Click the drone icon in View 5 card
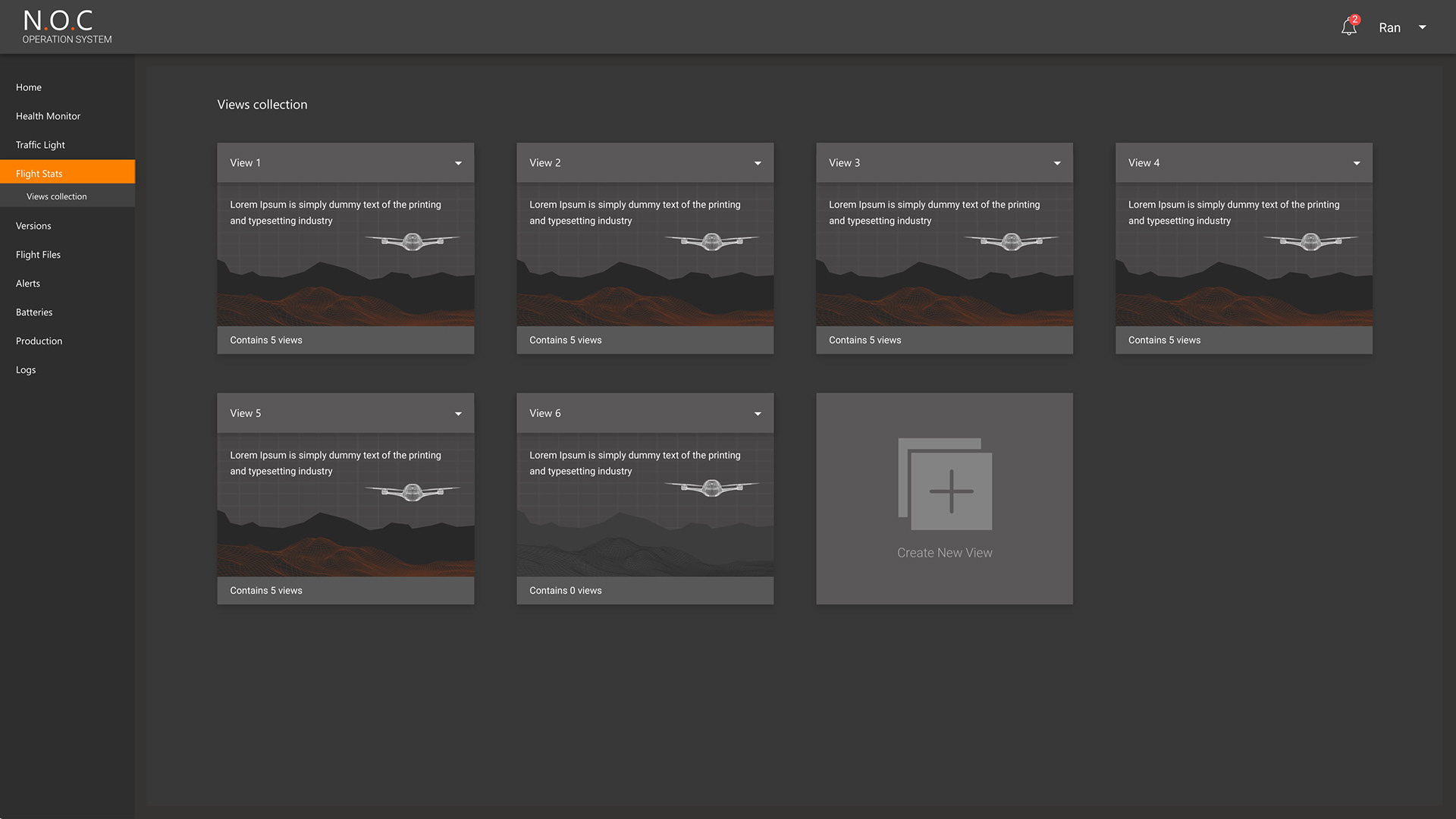Viewport: 1456px width, 819px height. [x=413, y=491]
